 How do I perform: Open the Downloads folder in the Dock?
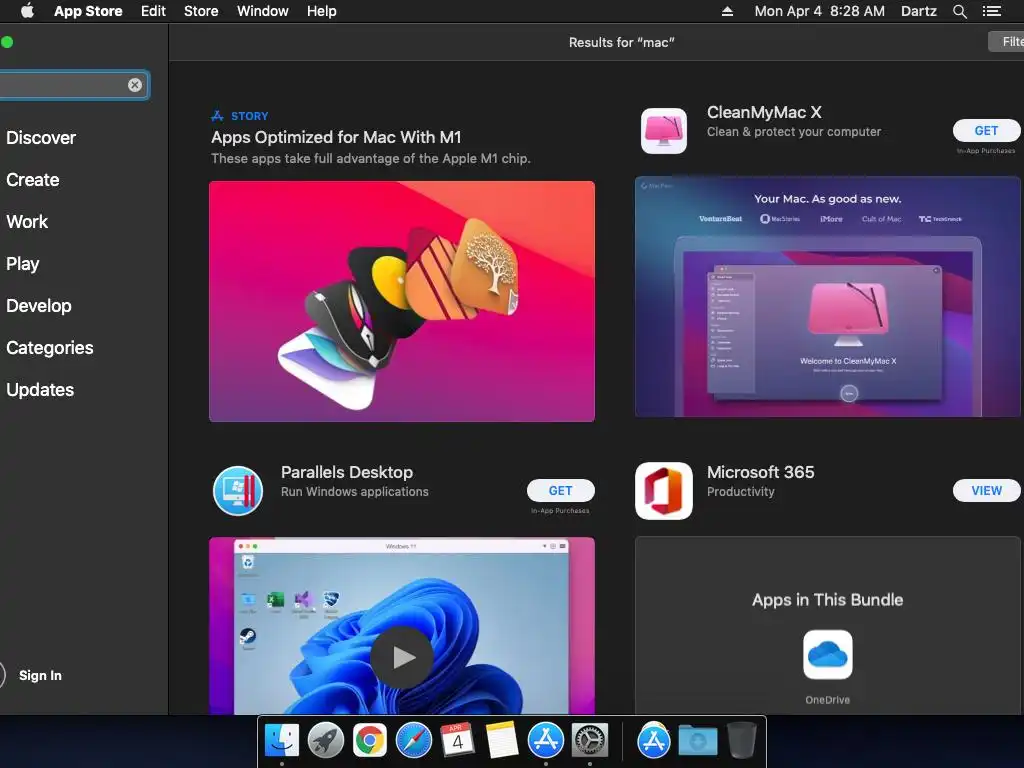pos(697,741)
